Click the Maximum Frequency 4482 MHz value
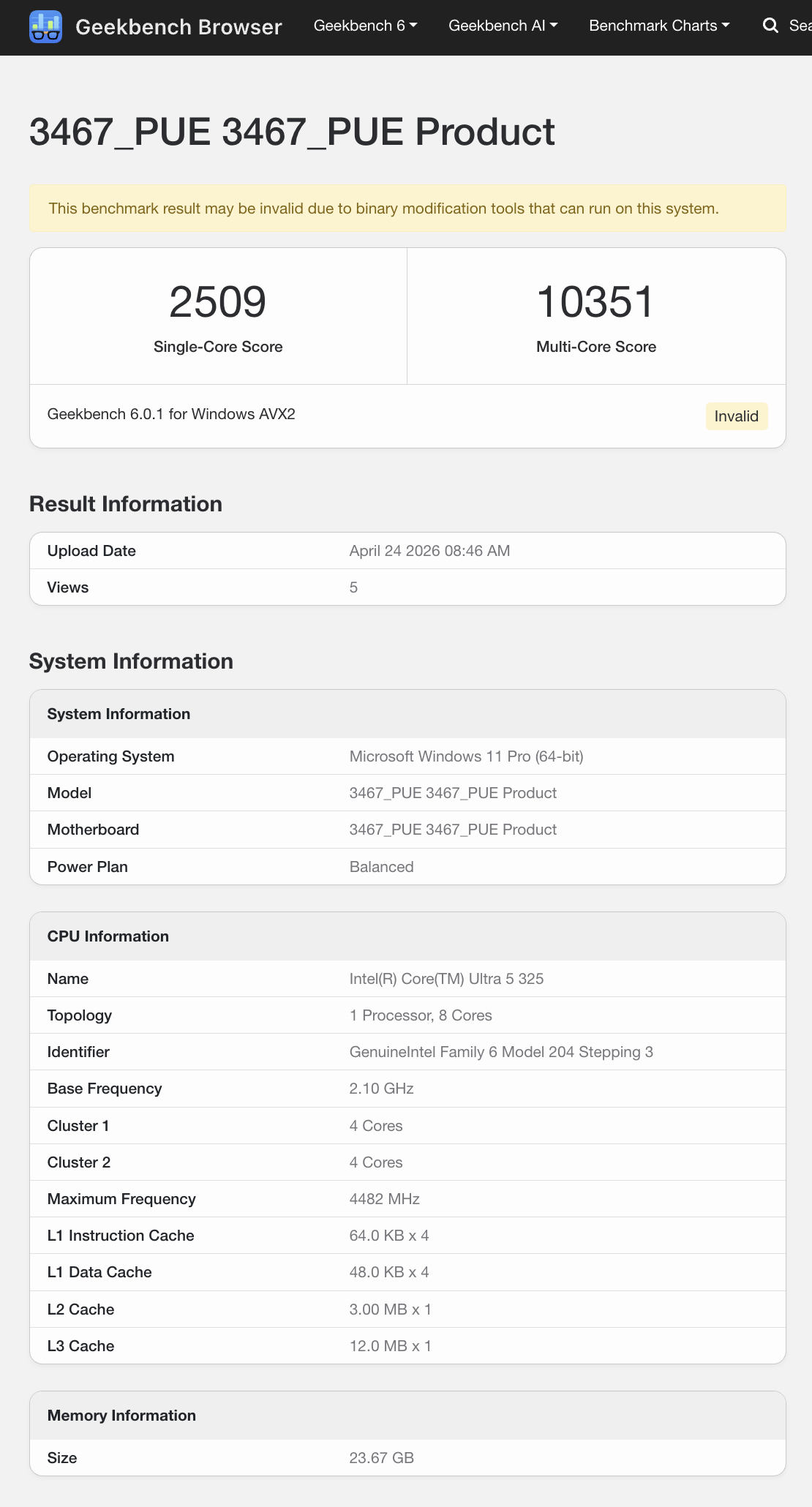The height and width of the screenshot is (1507, 812). tap(384, 1199)
